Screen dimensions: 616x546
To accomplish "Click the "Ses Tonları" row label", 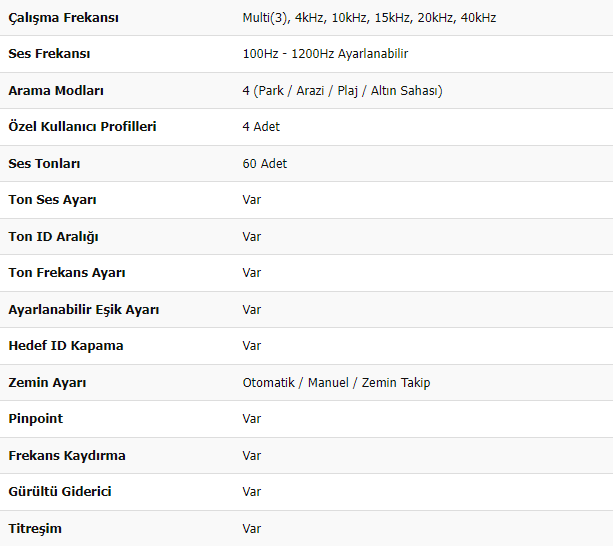I will coord(44,163).
